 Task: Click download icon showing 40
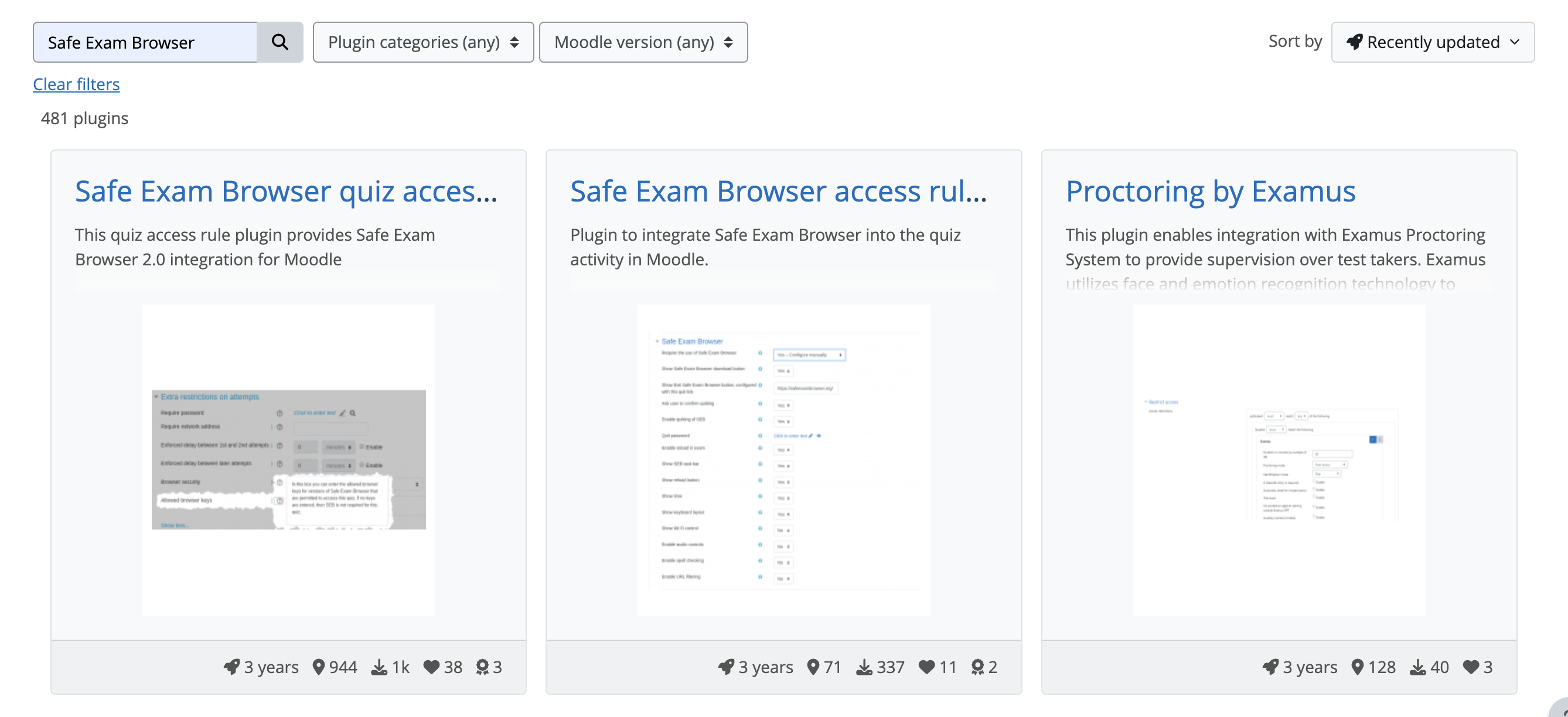[1417, 667]
